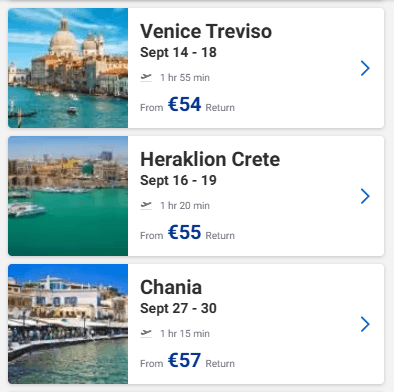Click the Sept 16 - 19 dates

178,180
